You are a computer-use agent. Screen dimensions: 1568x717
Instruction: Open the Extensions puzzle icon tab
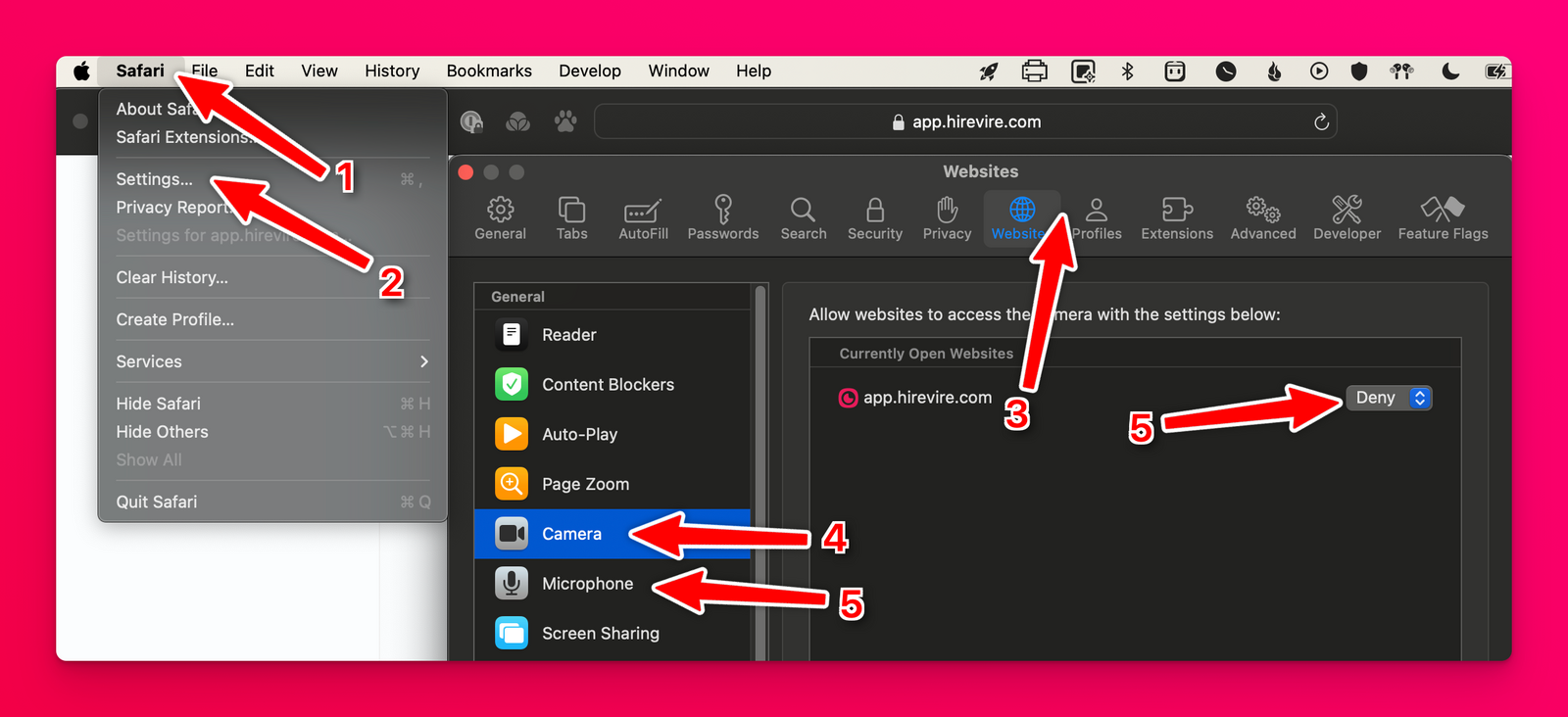tap(1176, 217)
